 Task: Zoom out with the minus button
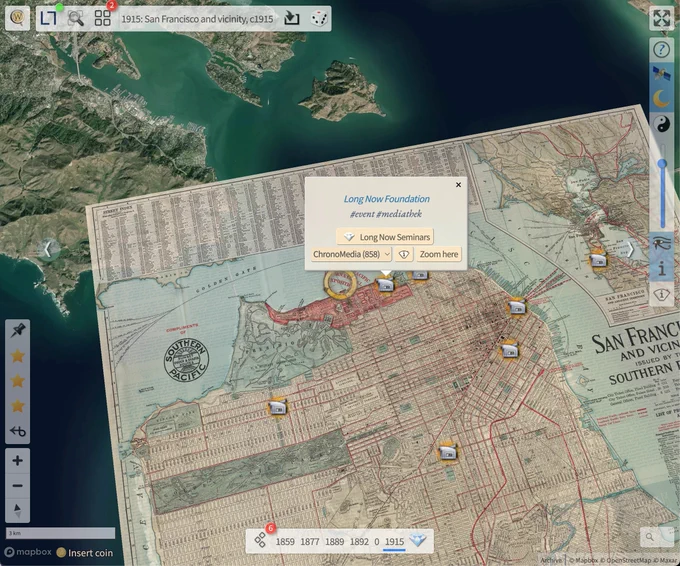(x=17, y=485)
